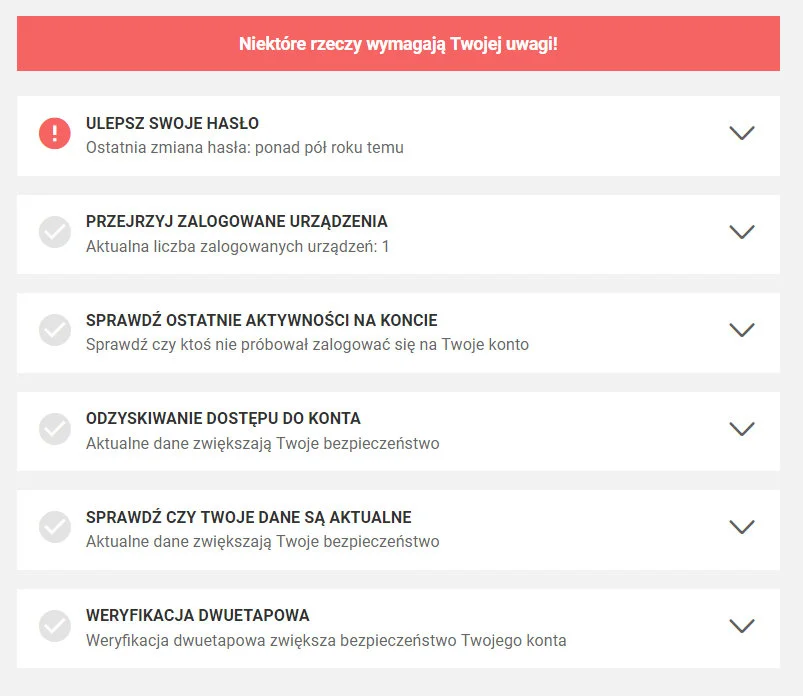This screenshot has height=696, width=803.
Task: Expand the ULEPSZ SWOJE HASŁO section chevron
Action: coord(741,132)
